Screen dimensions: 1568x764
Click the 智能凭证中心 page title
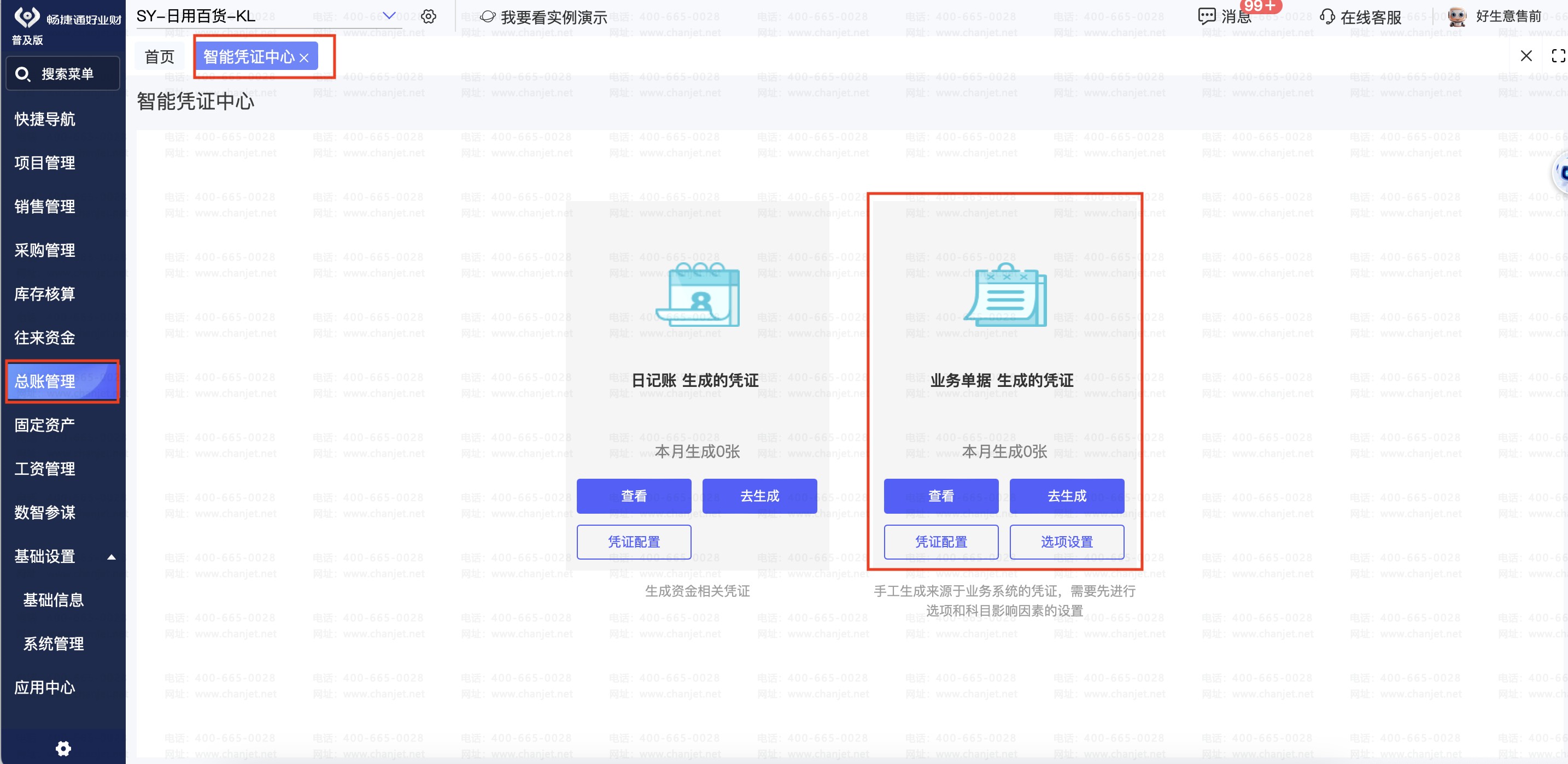[x=195, y=102]
